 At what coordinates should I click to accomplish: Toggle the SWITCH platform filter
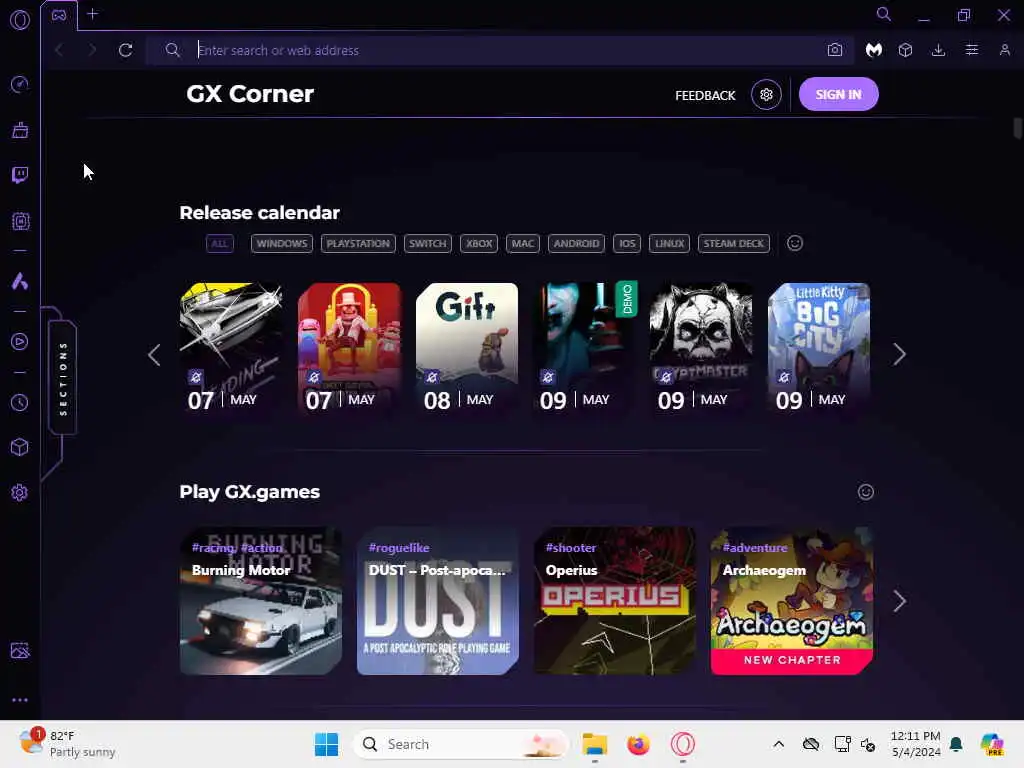pyautogui.click(x=428, y=244)
